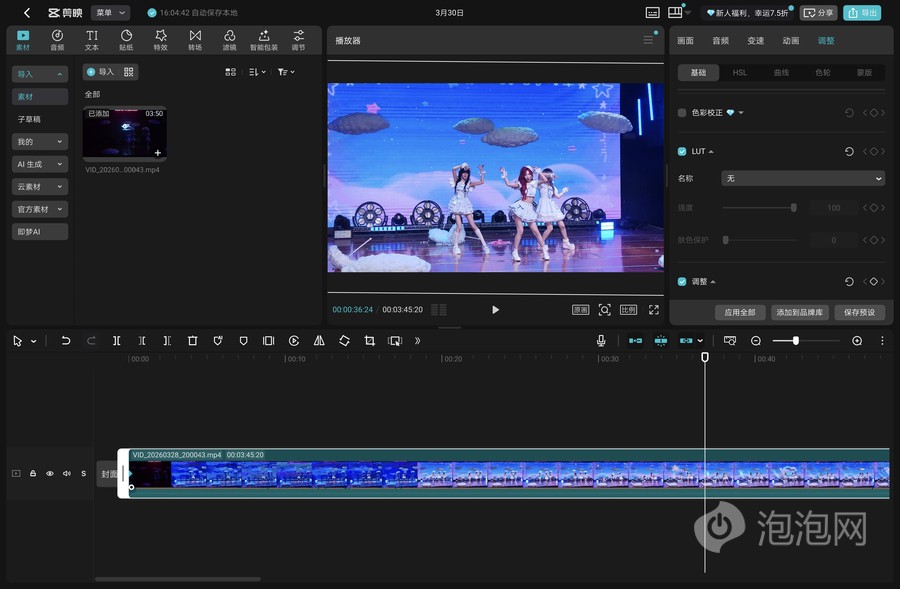Click the mirror flip icon in timeline toolbar
Viewport: 900px width, 589px height.
[x=319, y=341]
